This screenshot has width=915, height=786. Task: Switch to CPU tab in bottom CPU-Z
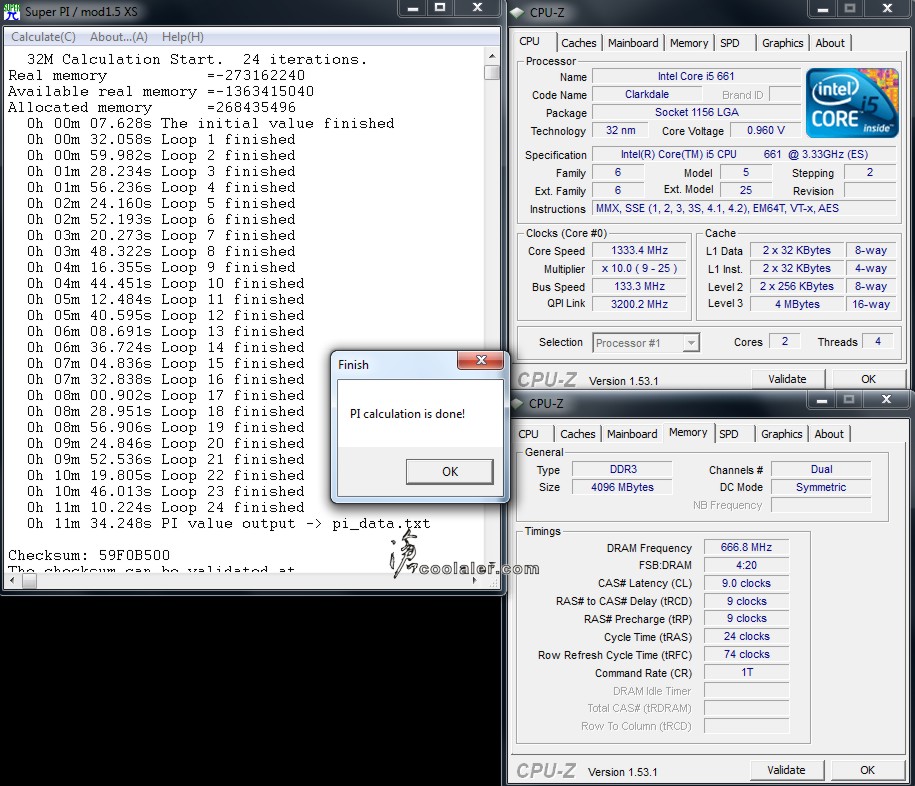pyautogui.click(x=528, y=434)
